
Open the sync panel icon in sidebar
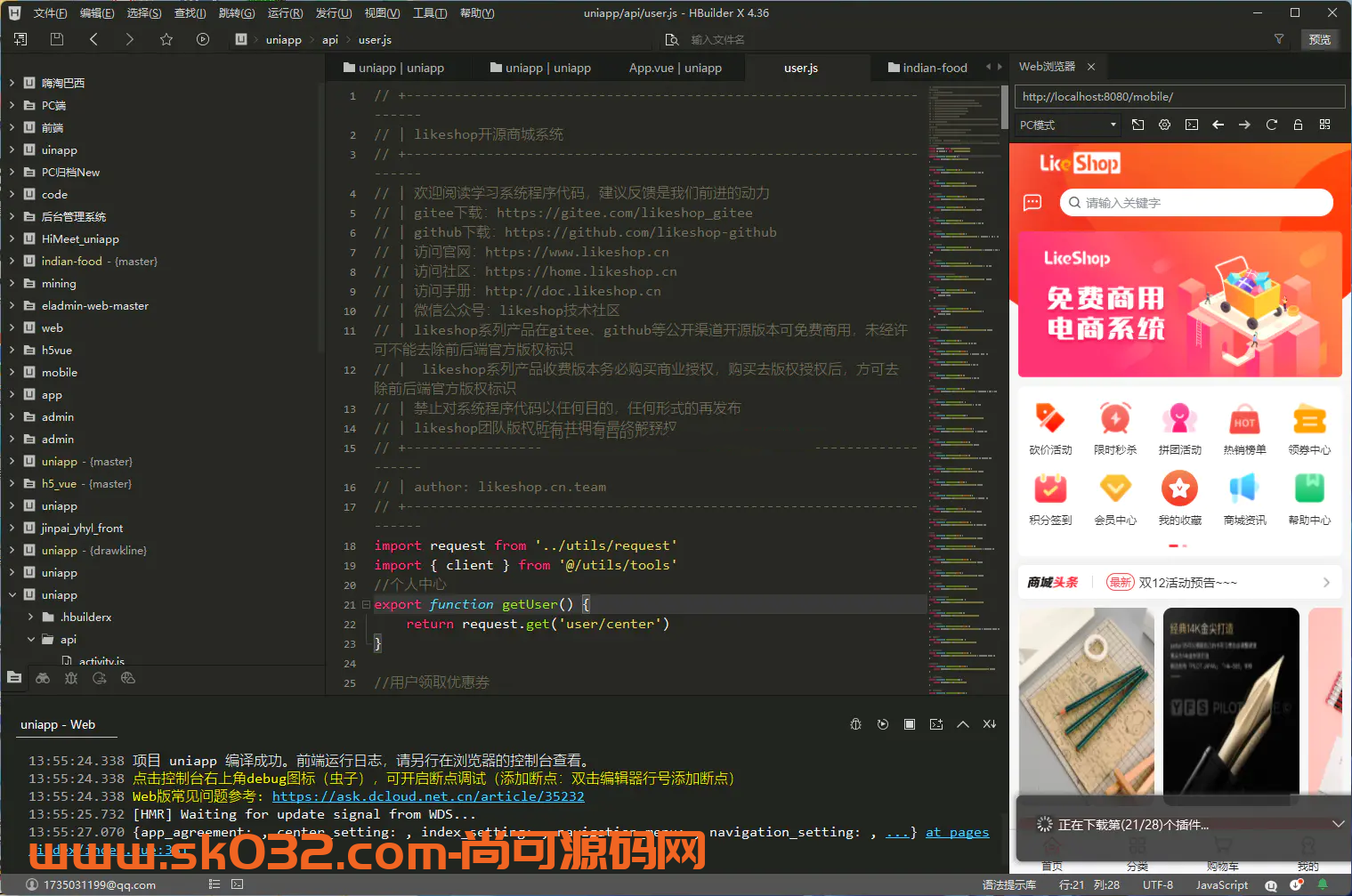click(x=100, y=678)
